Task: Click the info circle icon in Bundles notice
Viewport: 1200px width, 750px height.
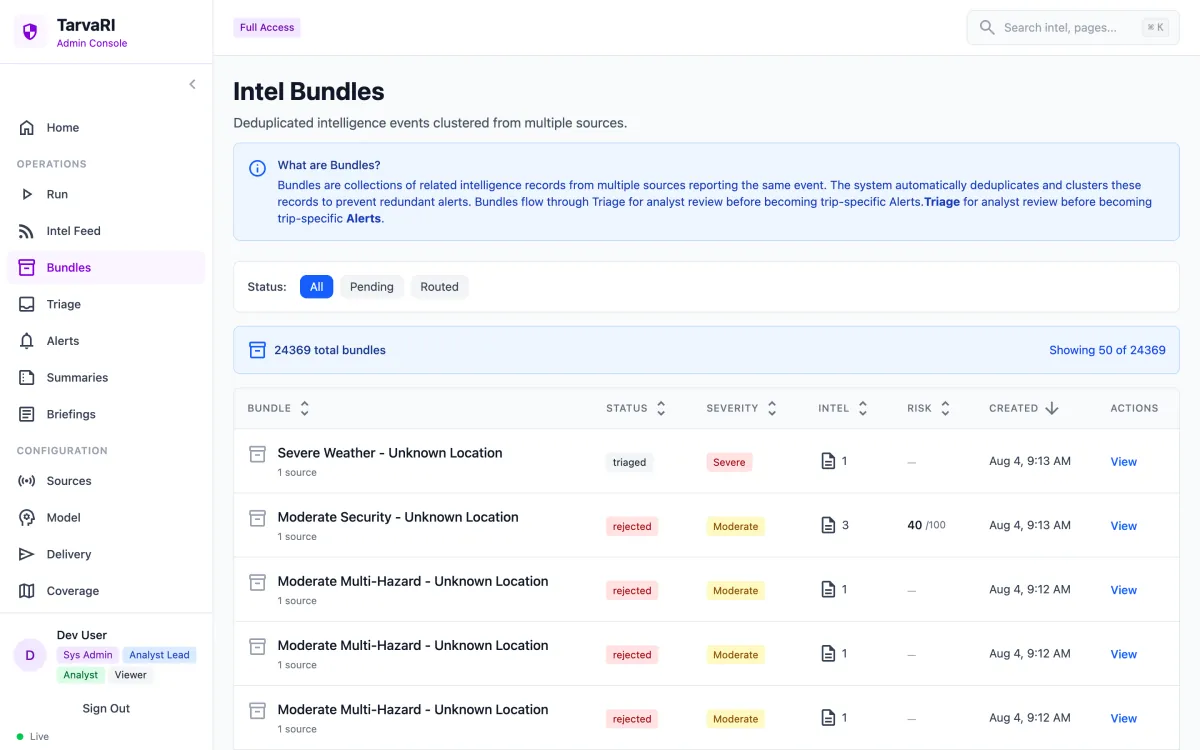Action: [257, 168]
